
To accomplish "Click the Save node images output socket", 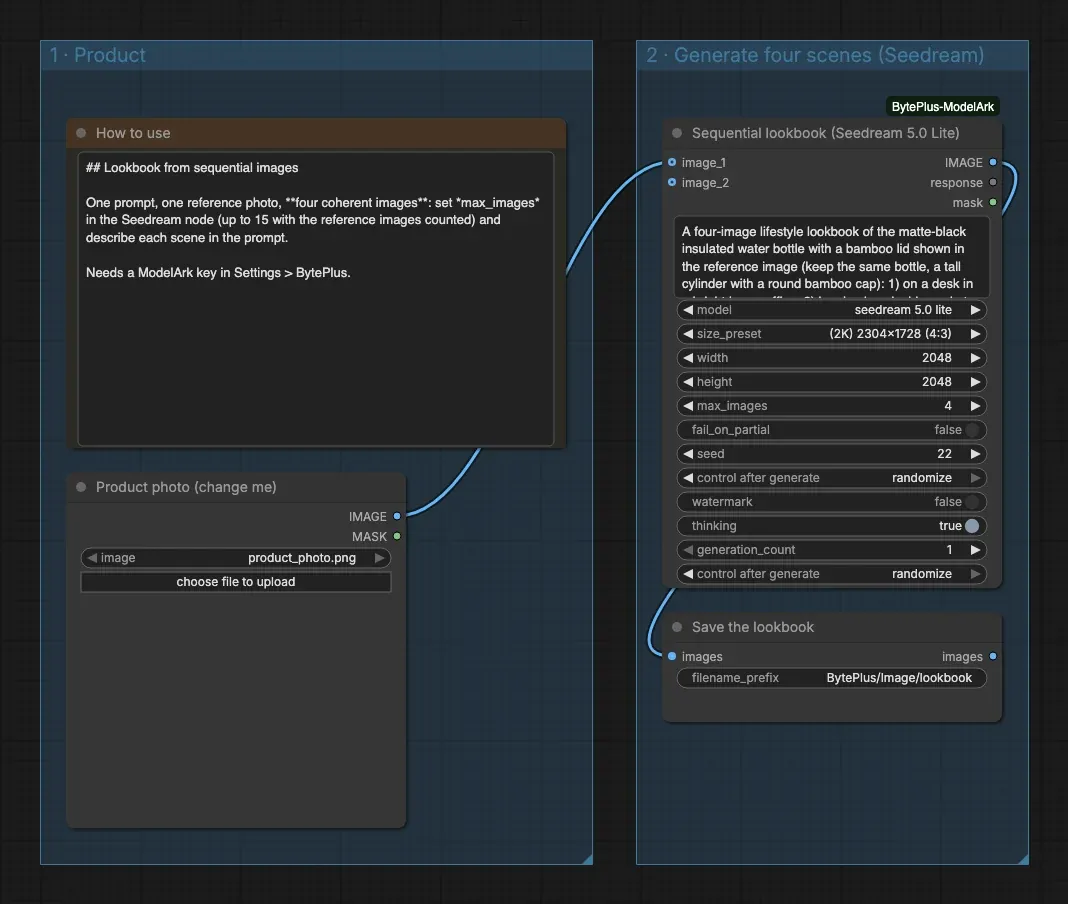I will 993,656.
